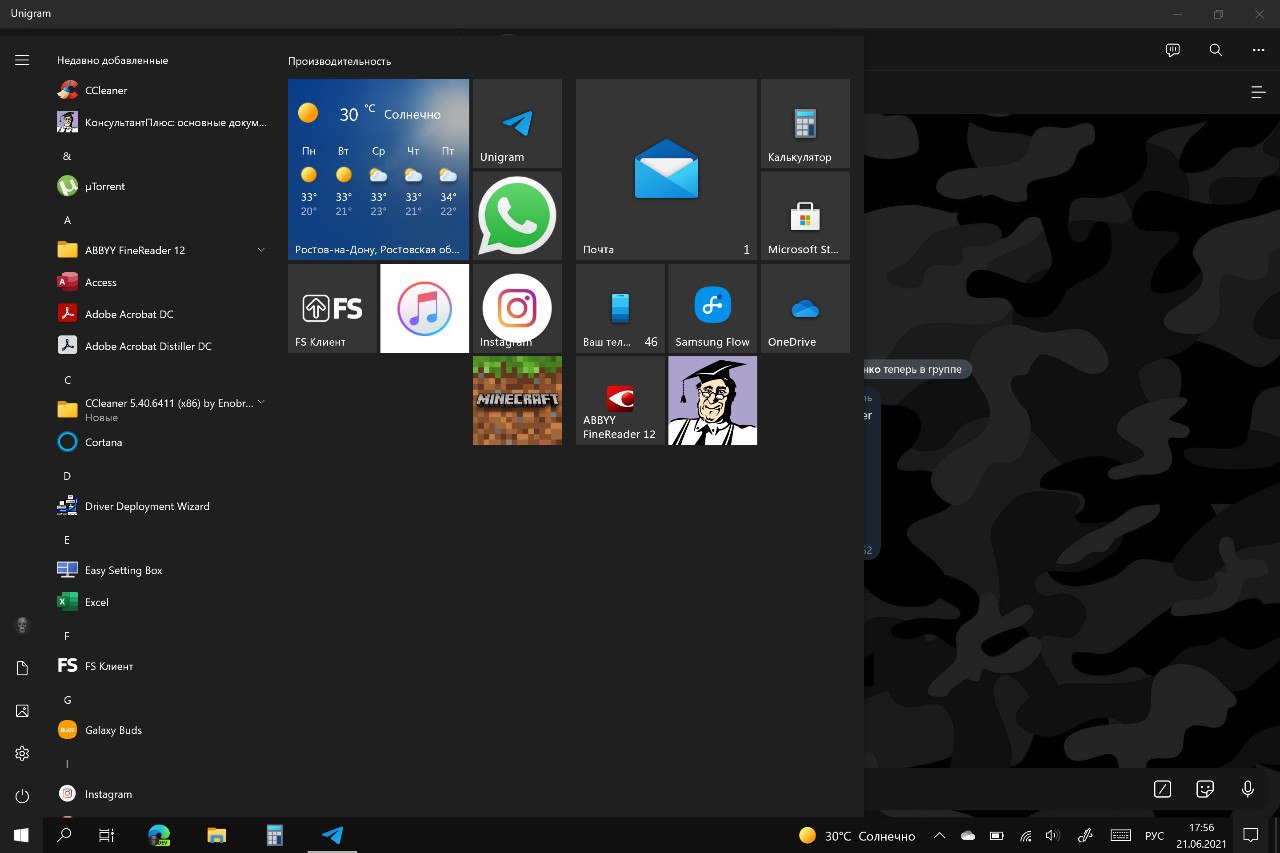Viewport: 1280px width, 853px height.
Task: Open Task View on the taskbar
Action: click(107, 835)
